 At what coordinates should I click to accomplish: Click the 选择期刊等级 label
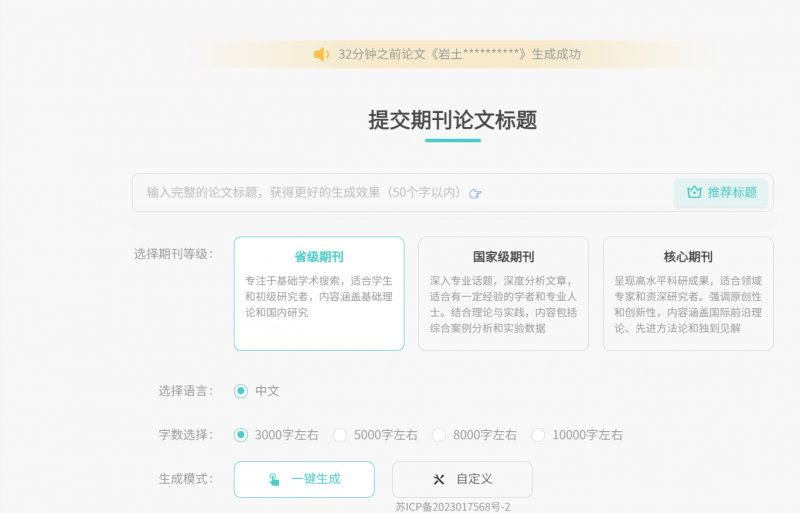pyautogui.click(x=173, y=254)
